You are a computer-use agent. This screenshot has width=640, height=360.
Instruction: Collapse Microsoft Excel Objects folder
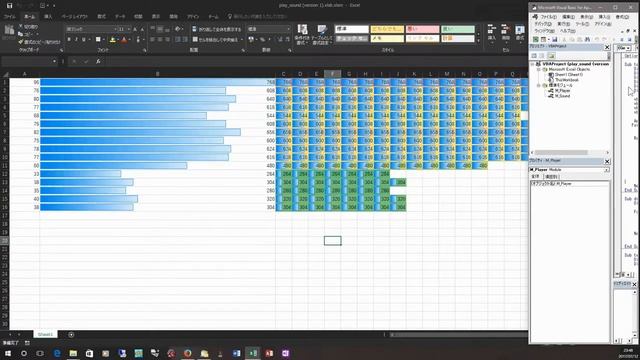[538, 69]
